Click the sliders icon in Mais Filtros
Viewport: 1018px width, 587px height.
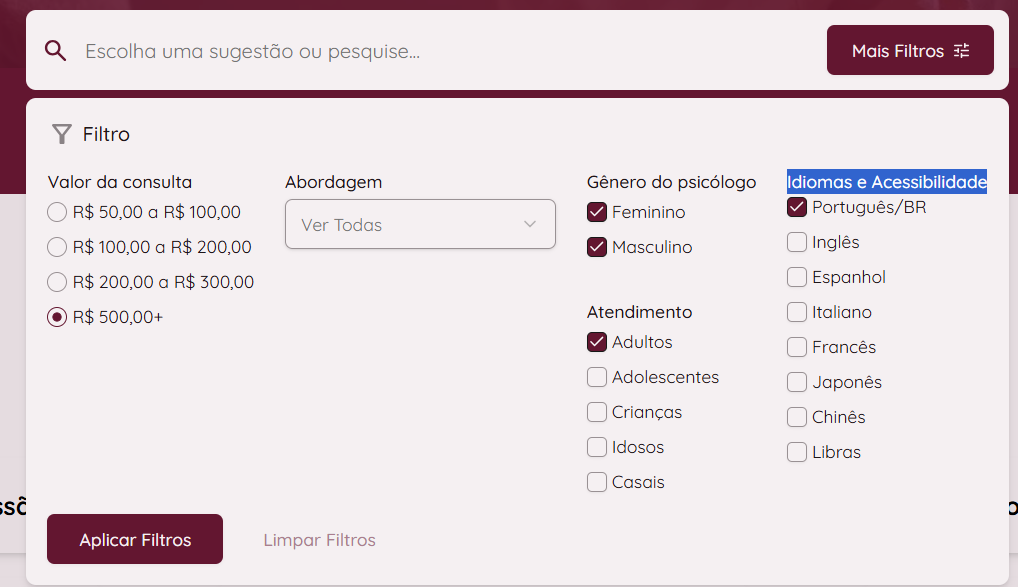point(962,51)
